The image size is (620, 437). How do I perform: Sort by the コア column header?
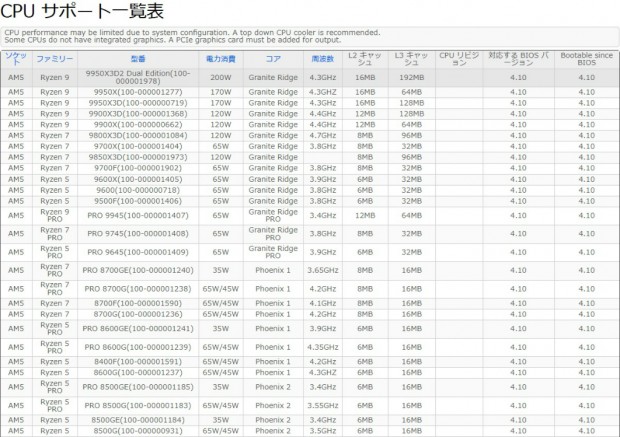pos(273,59)
